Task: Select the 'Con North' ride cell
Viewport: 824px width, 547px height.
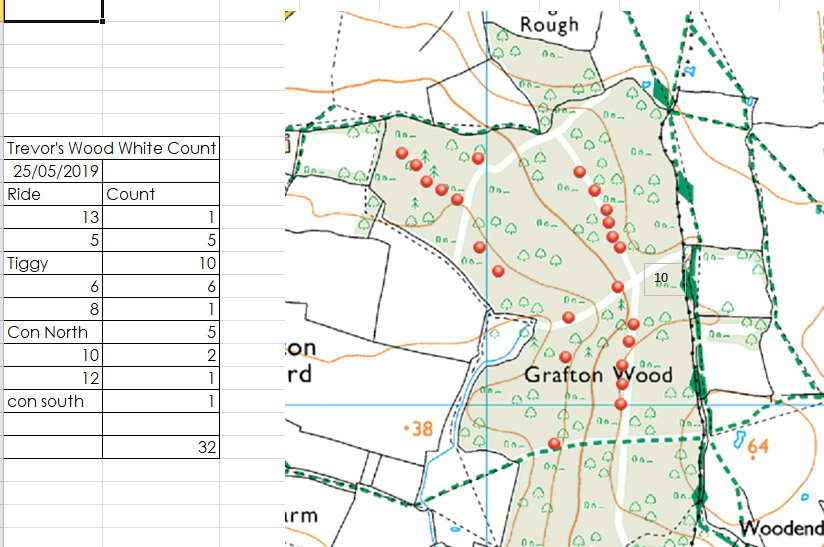Action: [x=53, y=332]
